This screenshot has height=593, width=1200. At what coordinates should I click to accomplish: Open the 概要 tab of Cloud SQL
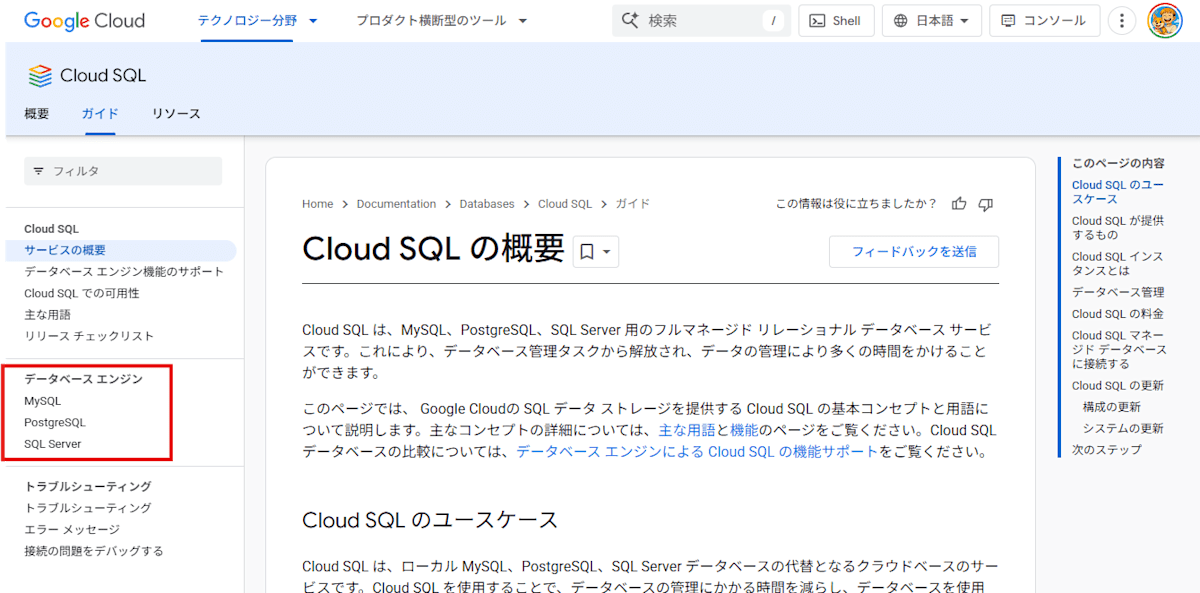click(x=36, y=113)
